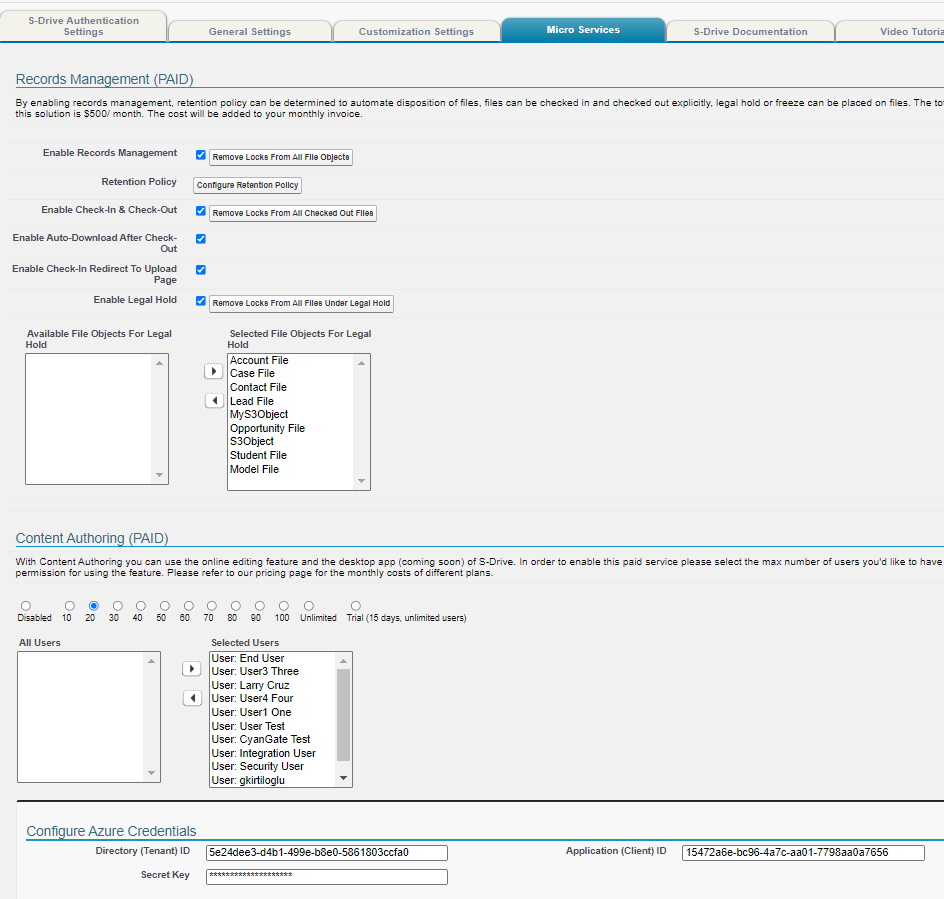Click add arrow for Legal Hold file objects
The image size is (944, 899).
pyautogui.click(x=213, y=371)
